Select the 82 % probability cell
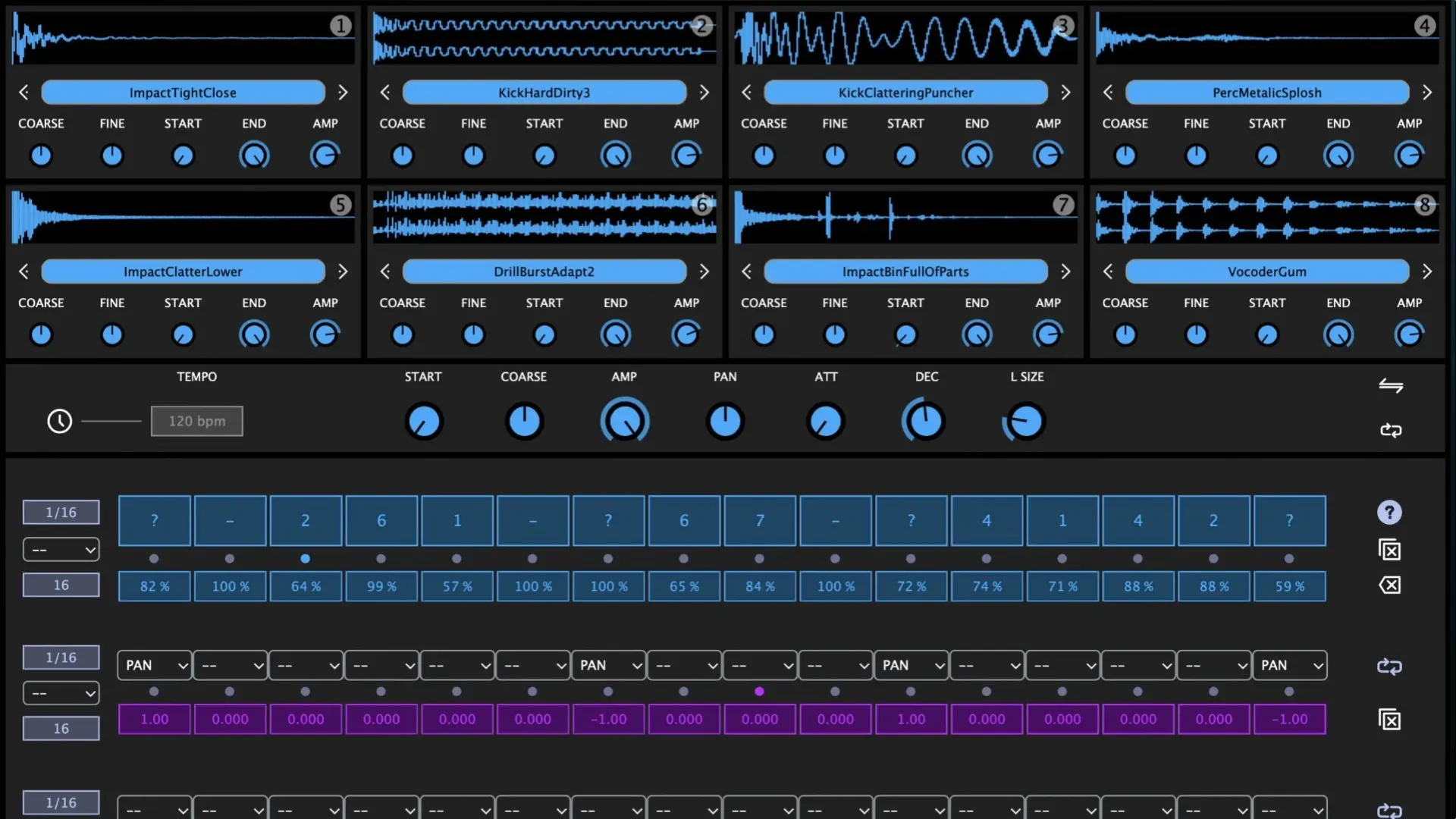This screenshot has width=1456, height=819. tap(154, 585)
